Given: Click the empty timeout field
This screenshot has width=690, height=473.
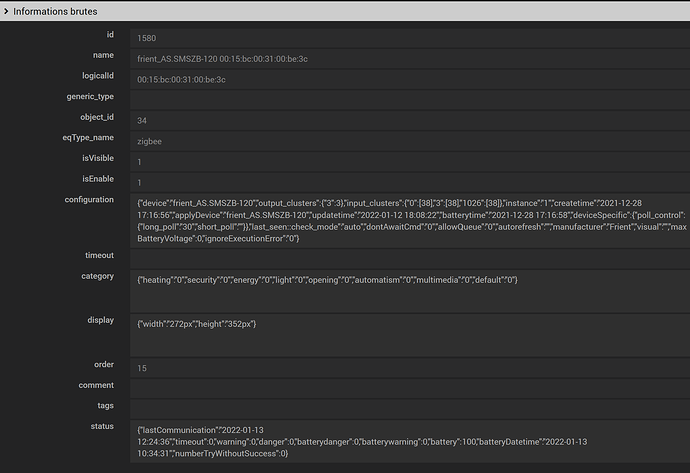Looking at the screenshot, I should [410, 259].
